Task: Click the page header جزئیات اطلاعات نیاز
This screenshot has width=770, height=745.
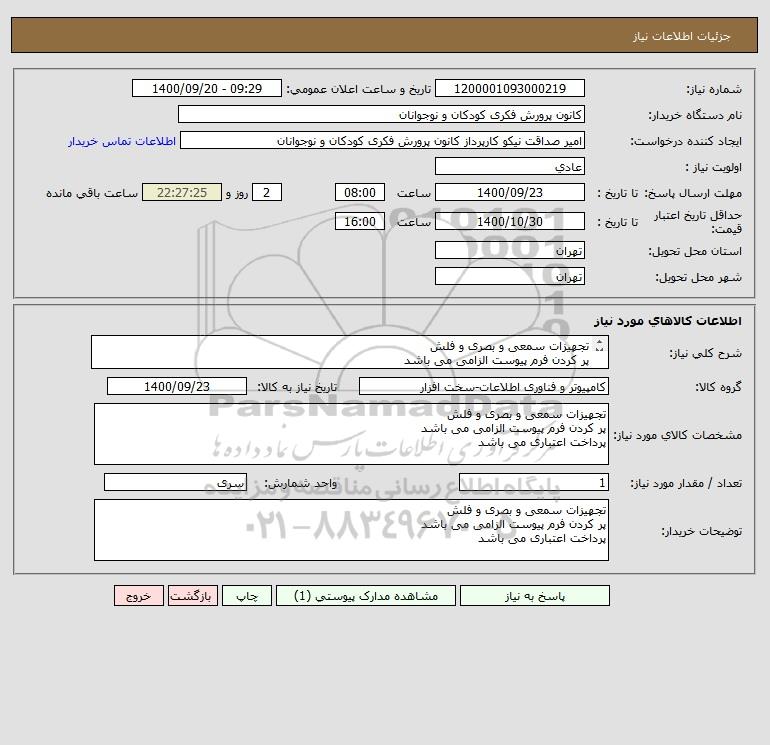Action: pyautogui.click(x=682, y=36)
